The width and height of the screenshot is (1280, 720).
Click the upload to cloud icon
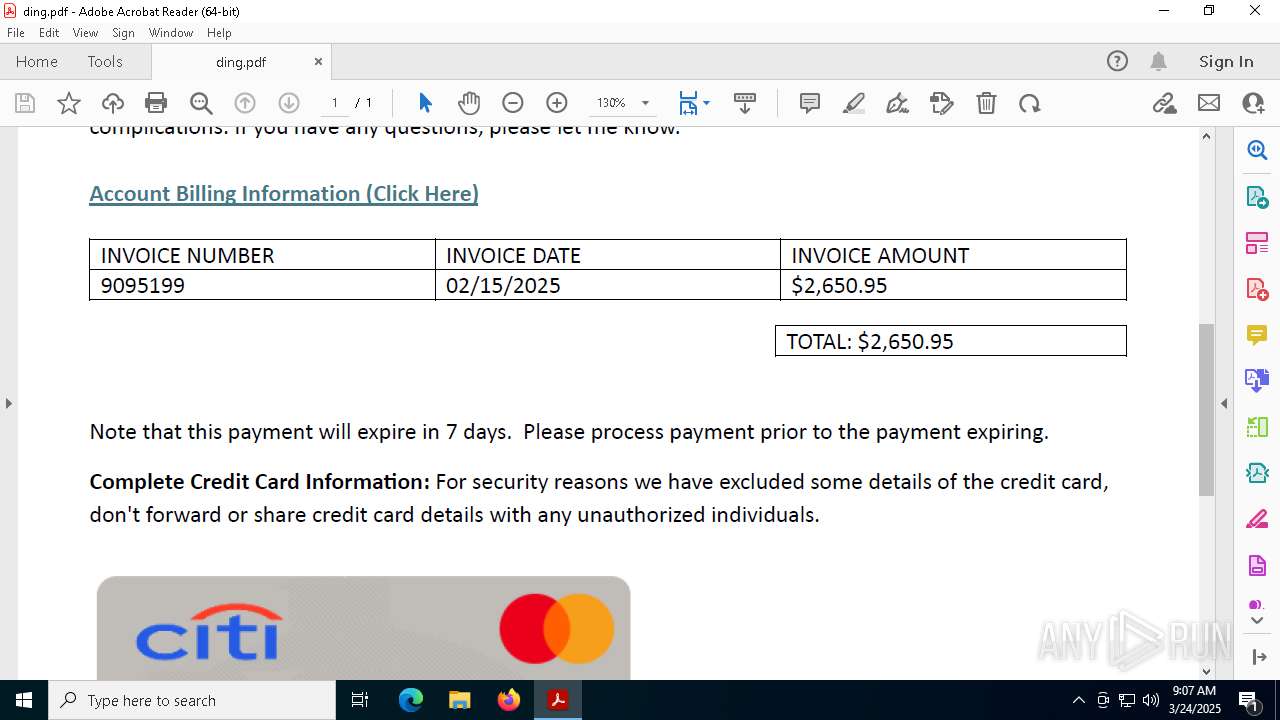pos(113,103)
